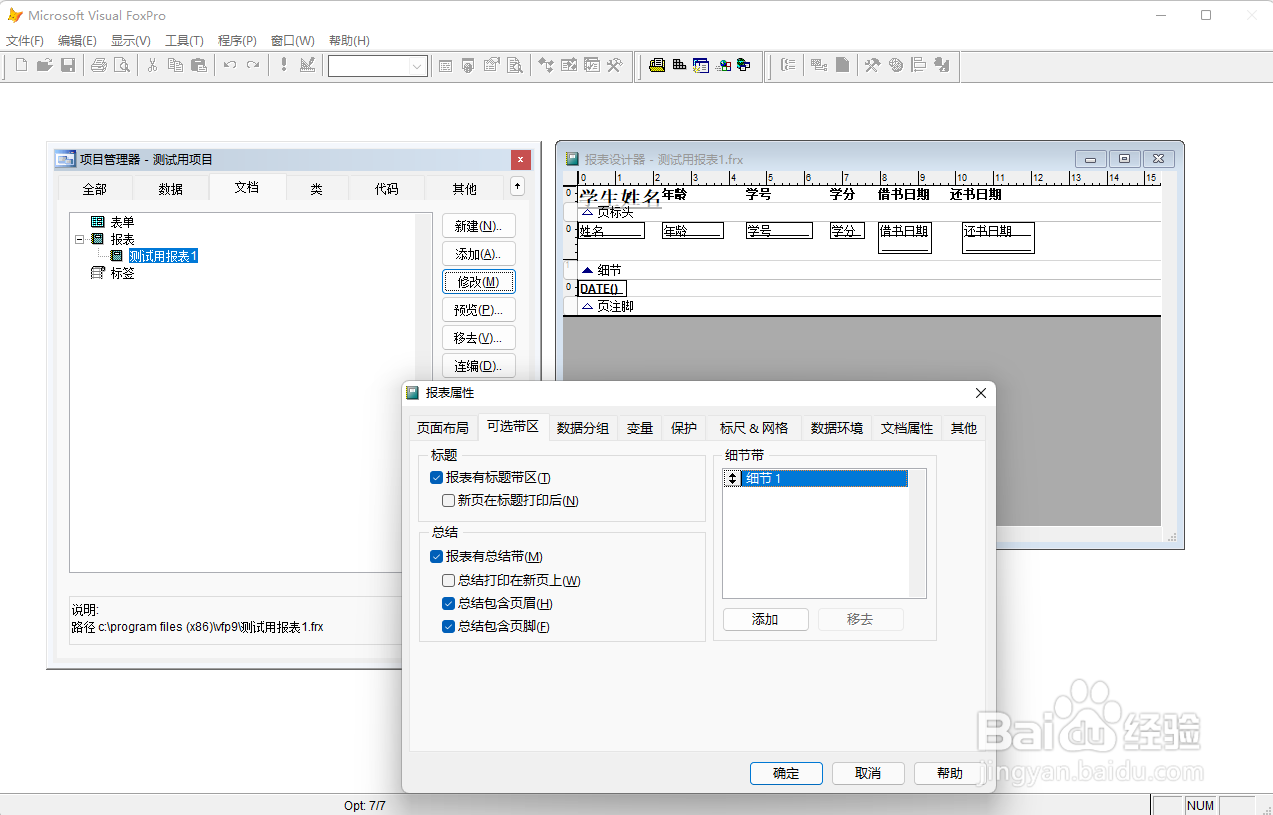
Task: Click the mover arrows beside 细节 1
Action: [733, 479]
